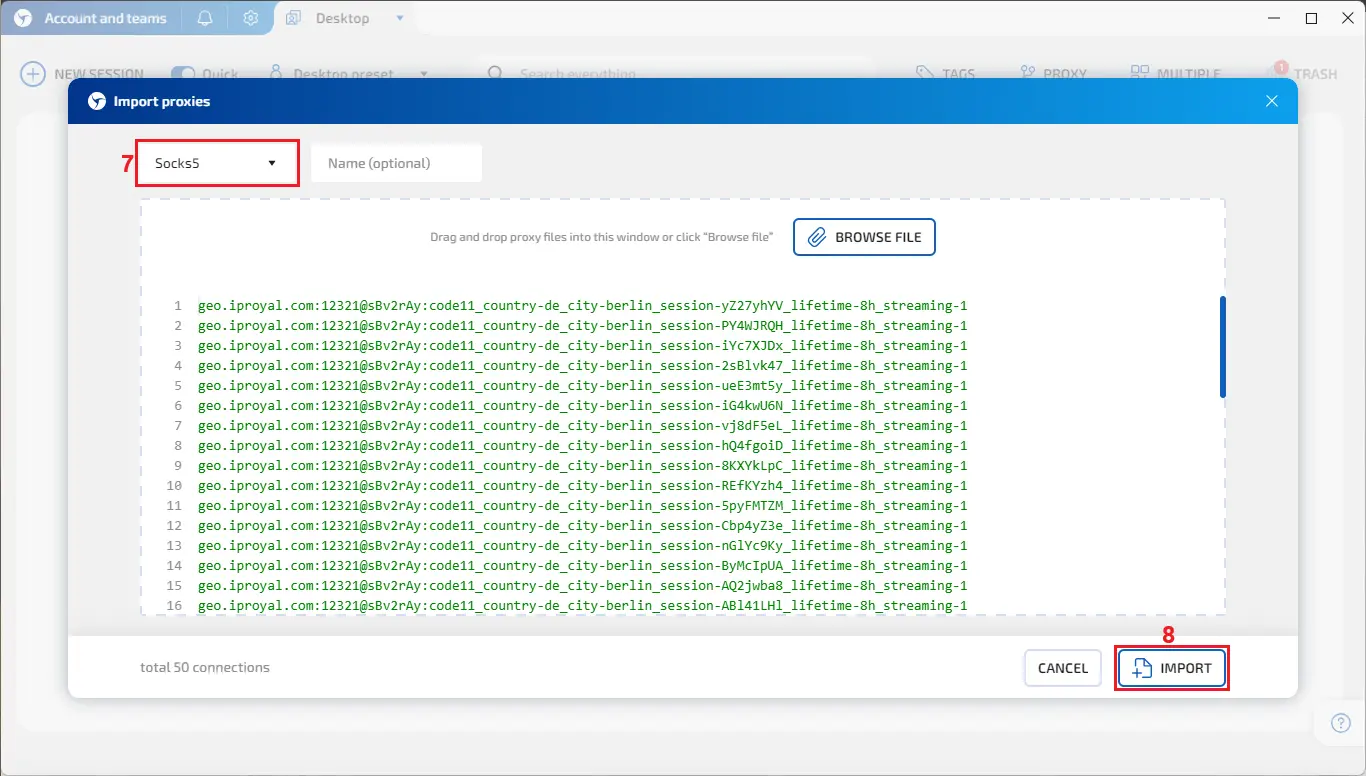Expand the Desktop preset dropdown arrow
Image resolution: width=1366 pixels, height=776 pixels.
(x=423, y=74)
